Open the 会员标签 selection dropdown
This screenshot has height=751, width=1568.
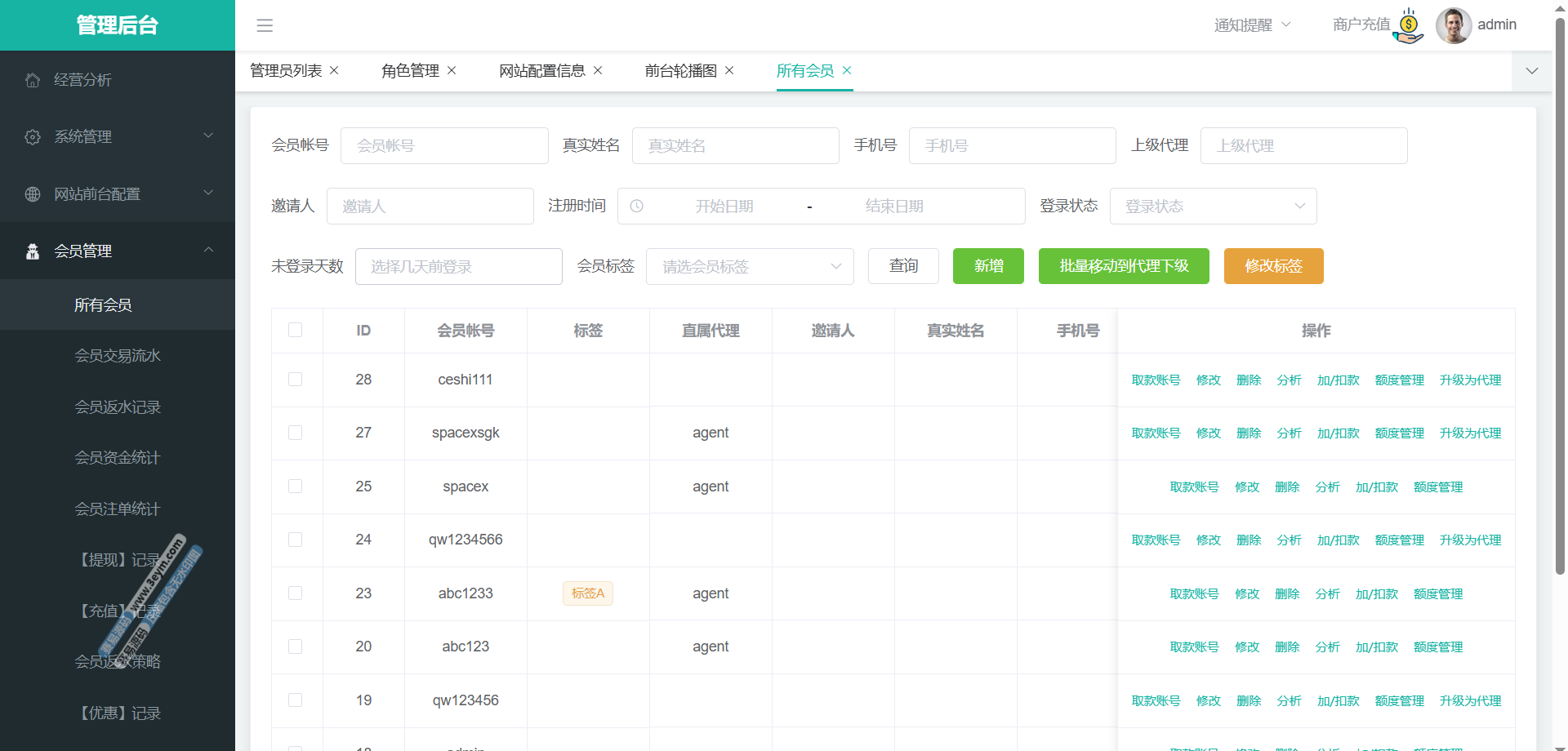tap(749, 267)
